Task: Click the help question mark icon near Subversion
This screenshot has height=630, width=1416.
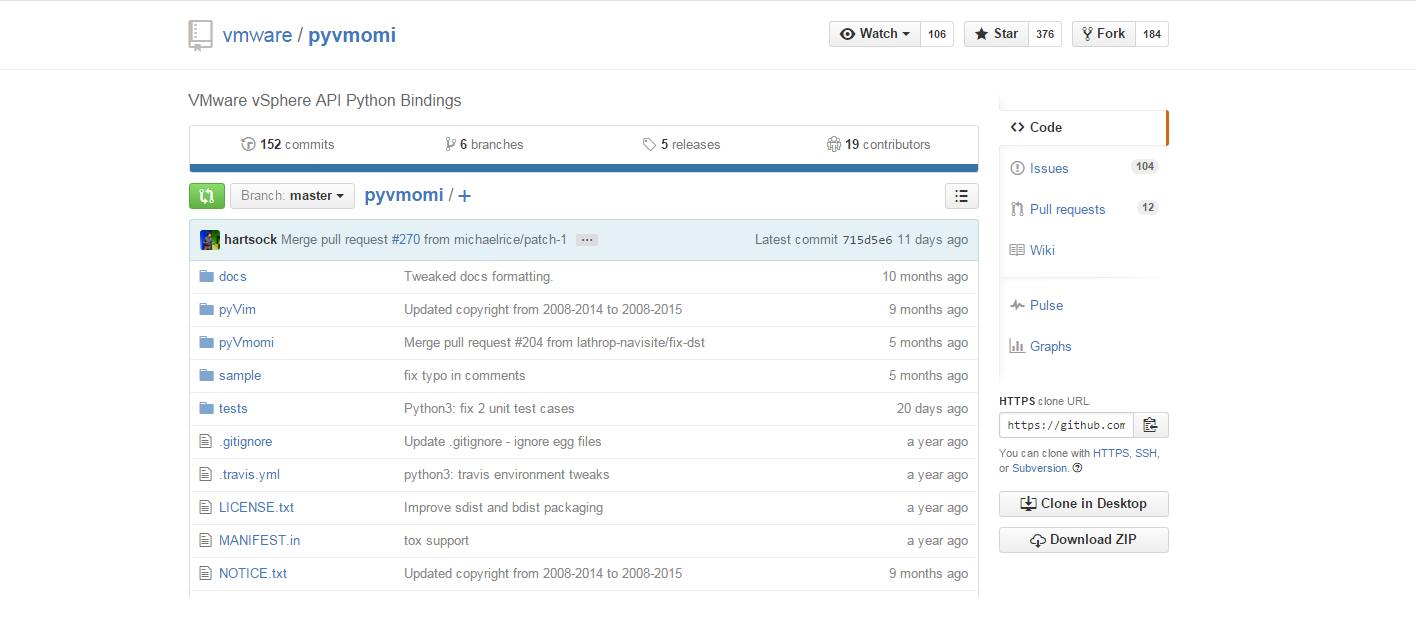Action: [x=1077, y=468]
